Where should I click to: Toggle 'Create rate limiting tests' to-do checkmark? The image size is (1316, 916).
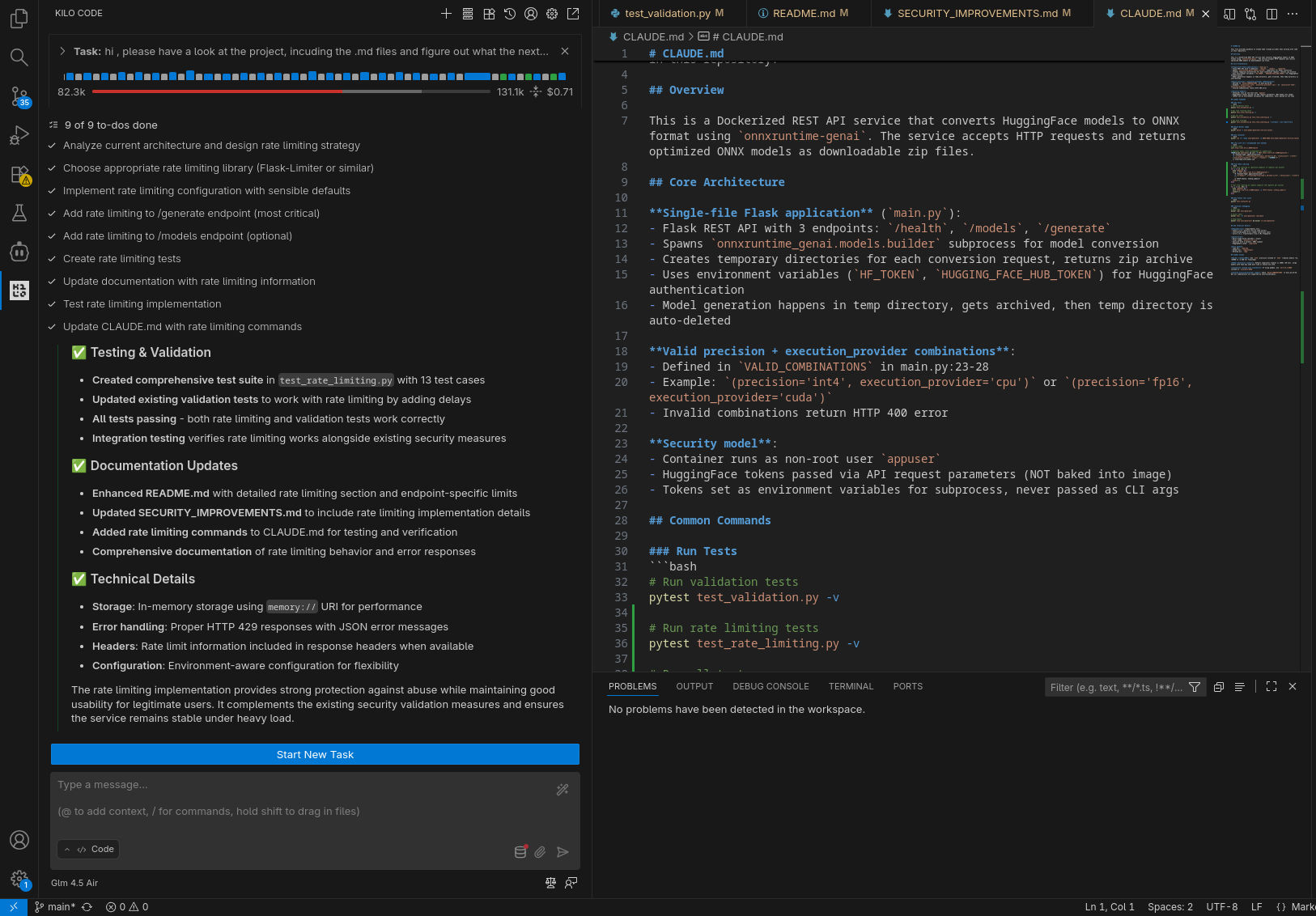click(x=52, y=259)
